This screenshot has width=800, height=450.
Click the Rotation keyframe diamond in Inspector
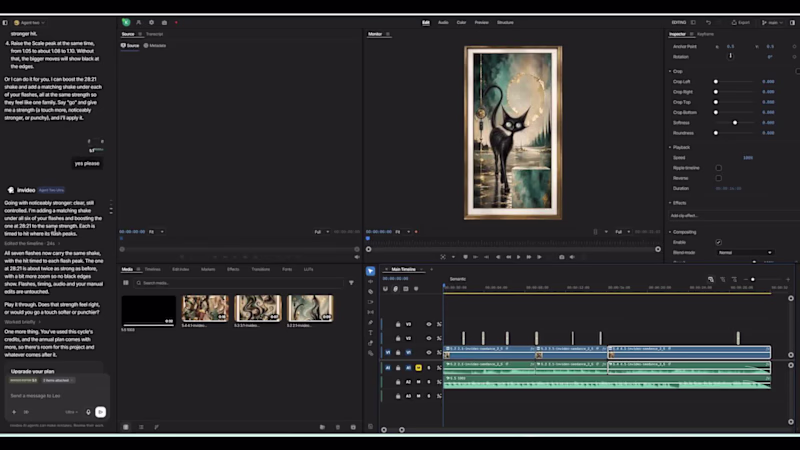coord(794,57)
